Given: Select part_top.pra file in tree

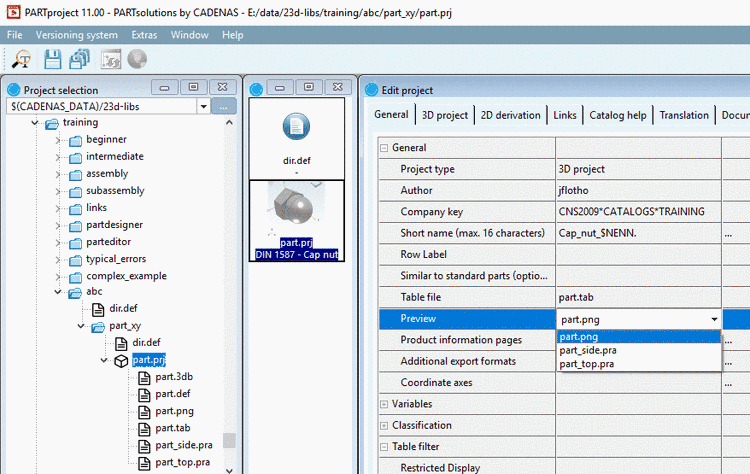Looking at the screenshot, I should click(x=183, y=463).
